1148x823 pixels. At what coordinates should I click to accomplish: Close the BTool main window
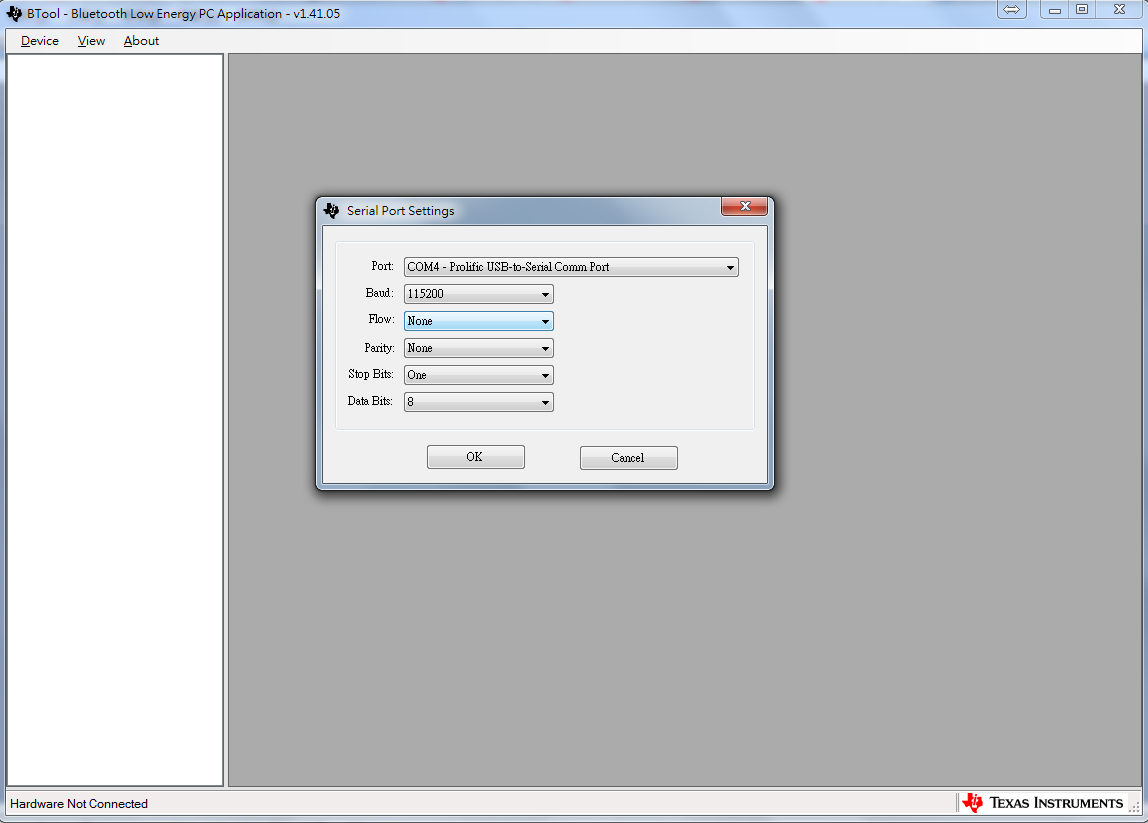pyautogui.click(x=1119, y=10)
